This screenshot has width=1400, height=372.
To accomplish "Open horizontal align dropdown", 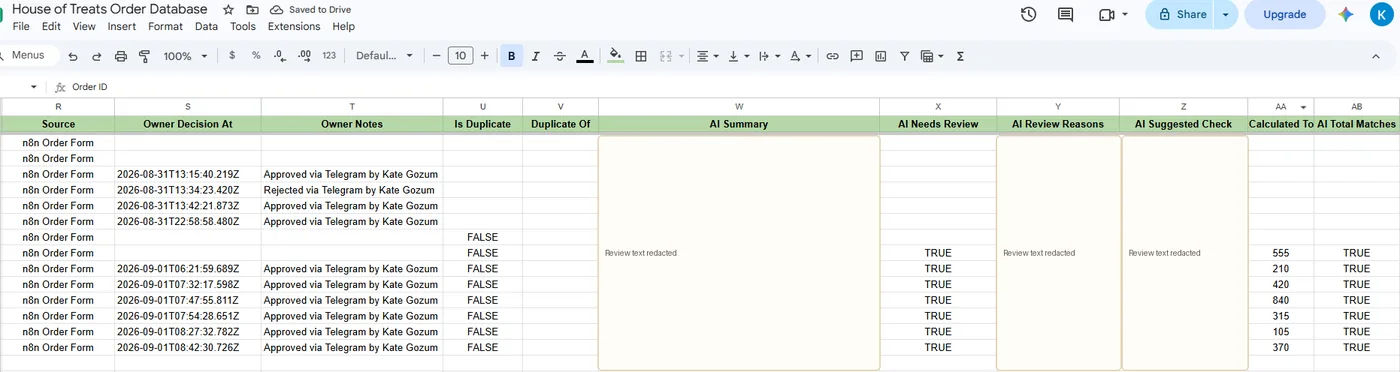I will click(708, 56).
